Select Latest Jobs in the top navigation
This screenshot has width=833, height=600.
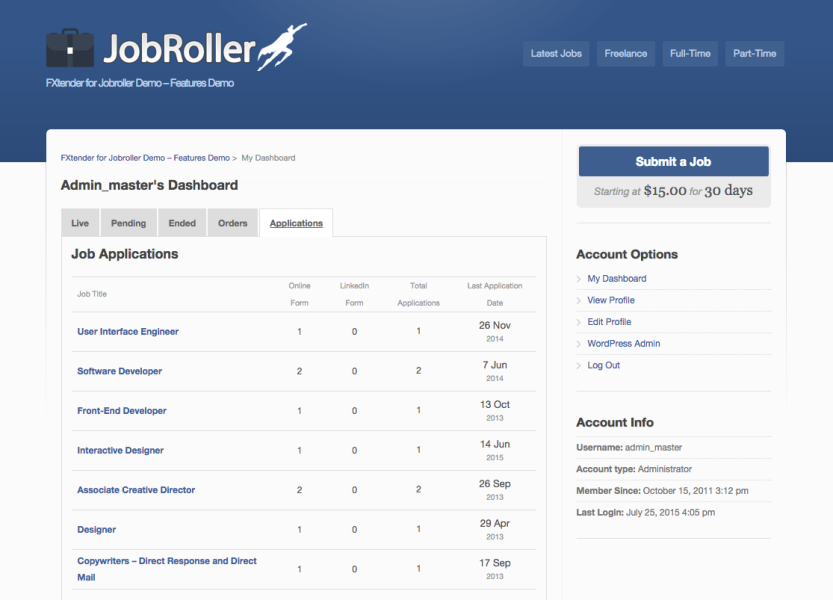pos(556,54)
